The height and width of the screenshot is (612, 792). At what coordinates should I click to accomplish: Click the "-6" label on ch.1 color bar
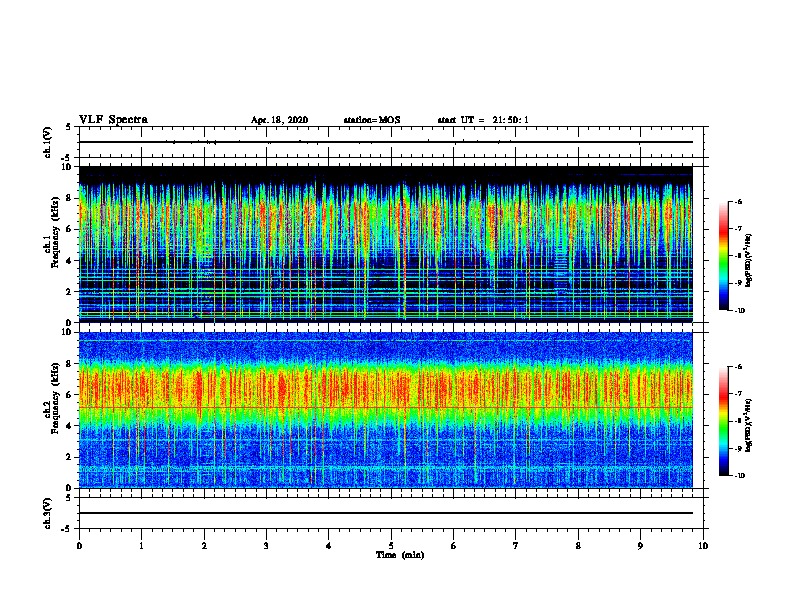point(738,201)
